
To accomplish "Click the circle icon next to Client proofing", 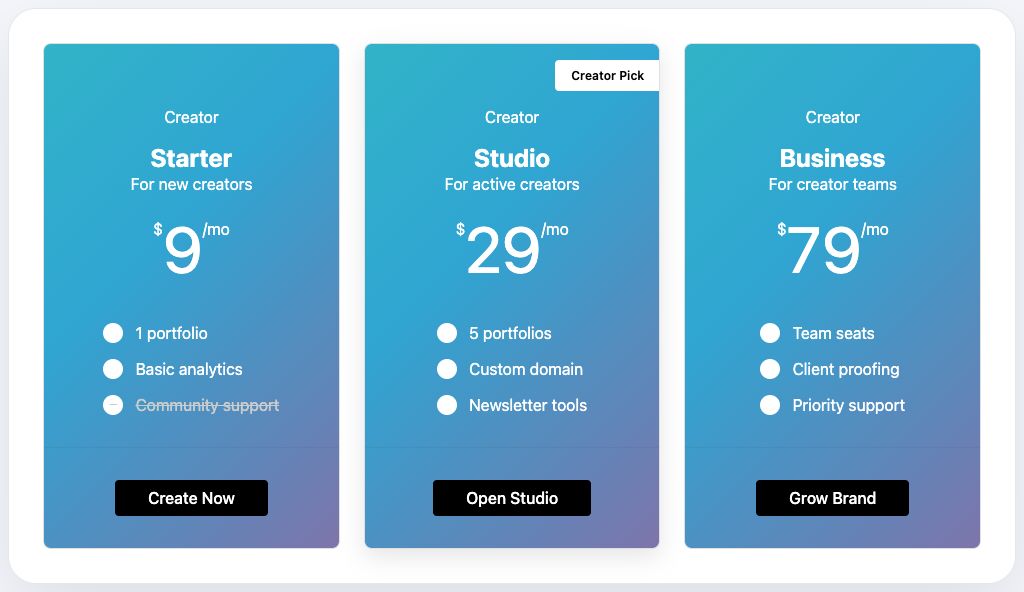I will click(x=770, y=369).
